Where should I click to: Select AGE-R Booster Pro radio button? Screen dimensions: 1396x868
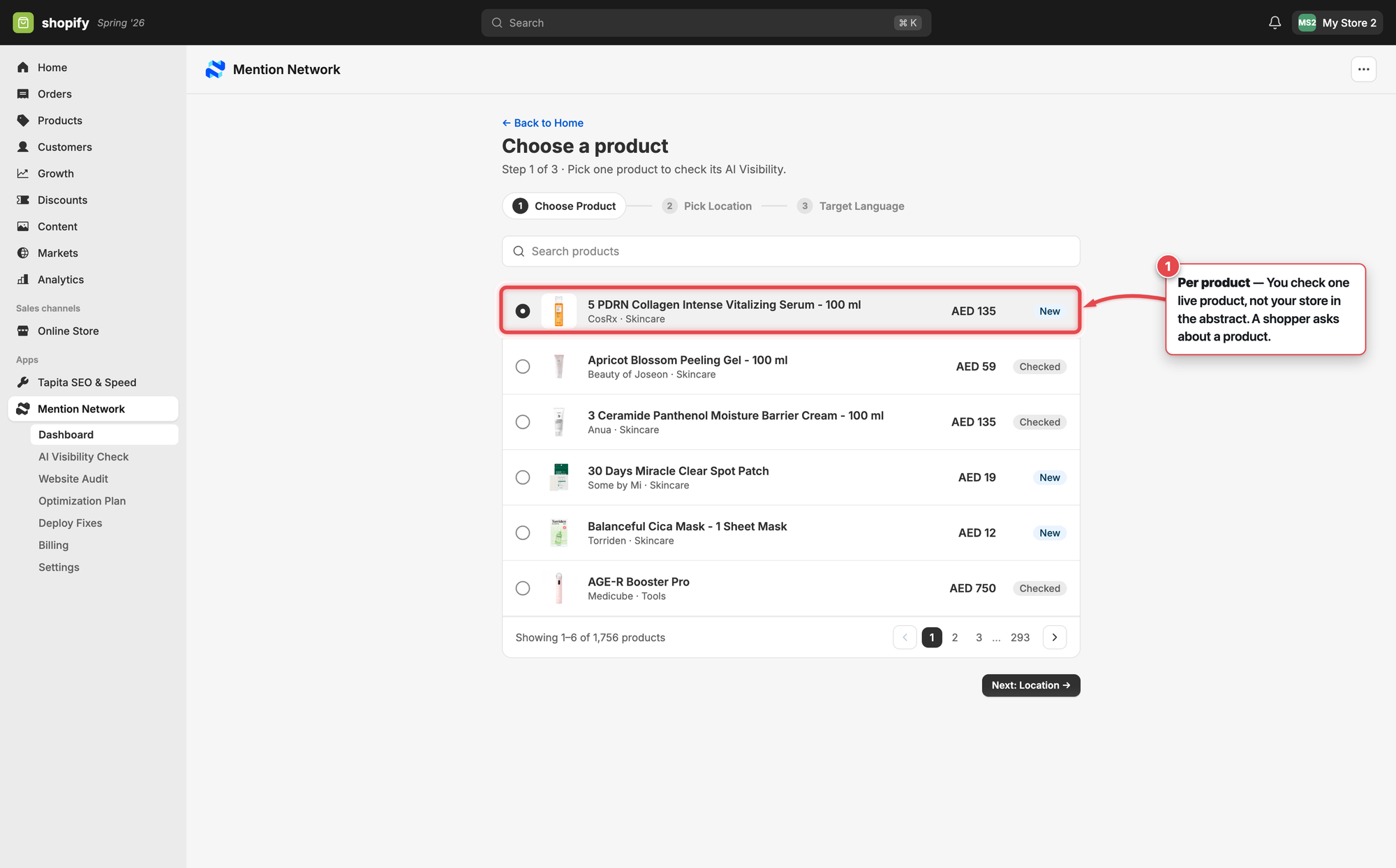click(523, 588)
